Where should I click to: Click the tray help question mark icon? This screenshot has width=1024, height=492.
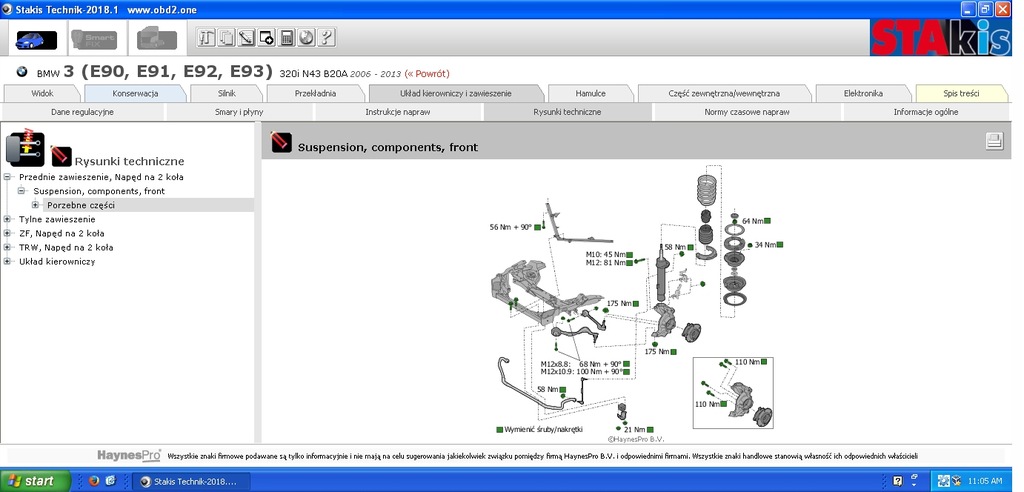897,481
